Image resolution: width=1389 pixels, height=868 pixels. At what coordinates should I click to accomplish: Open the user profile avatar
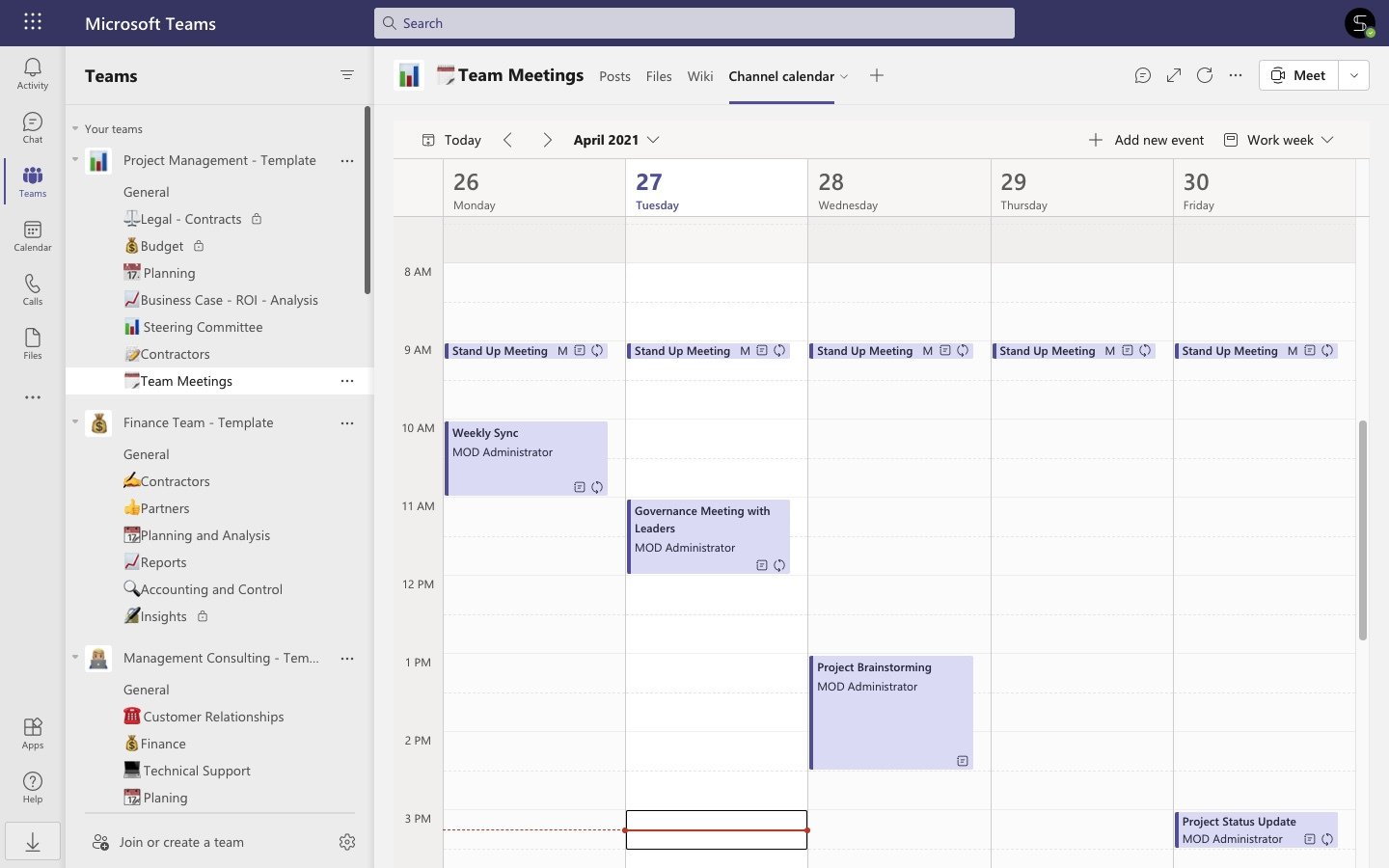tap(1360, 23)
